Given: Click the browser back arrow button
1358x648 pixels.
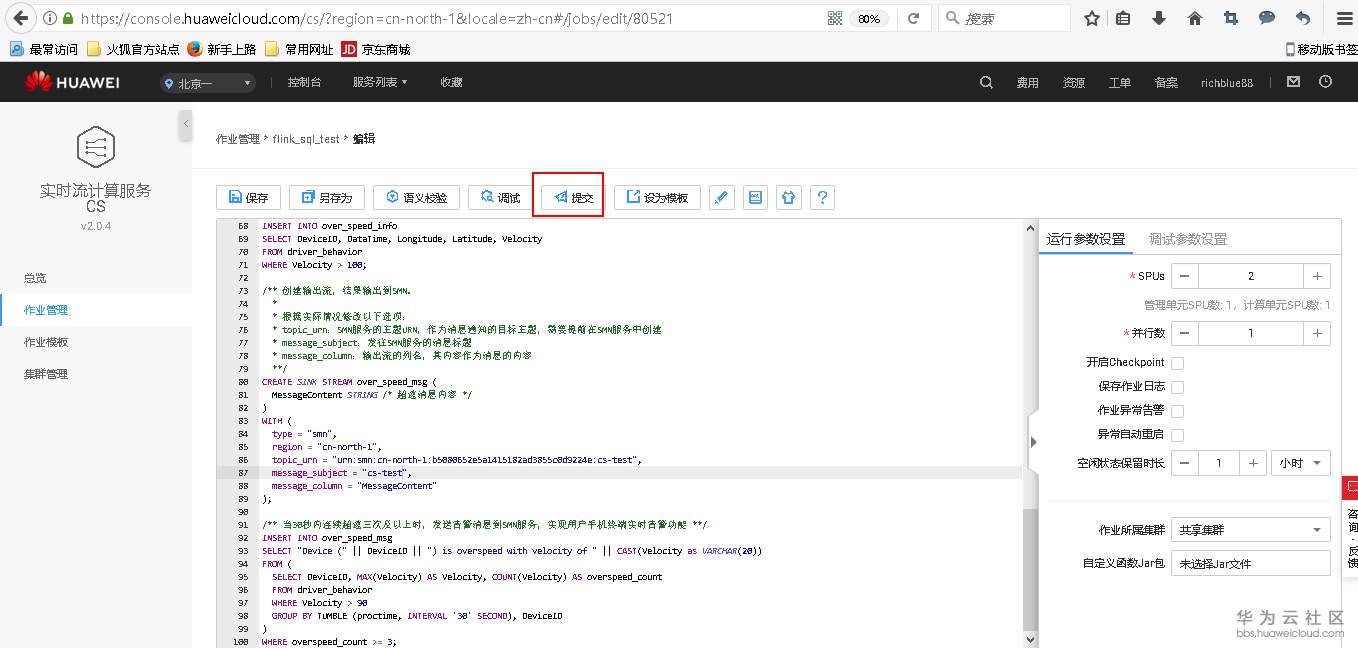Looking at the screenshot, I should click(x=20, y=18).
